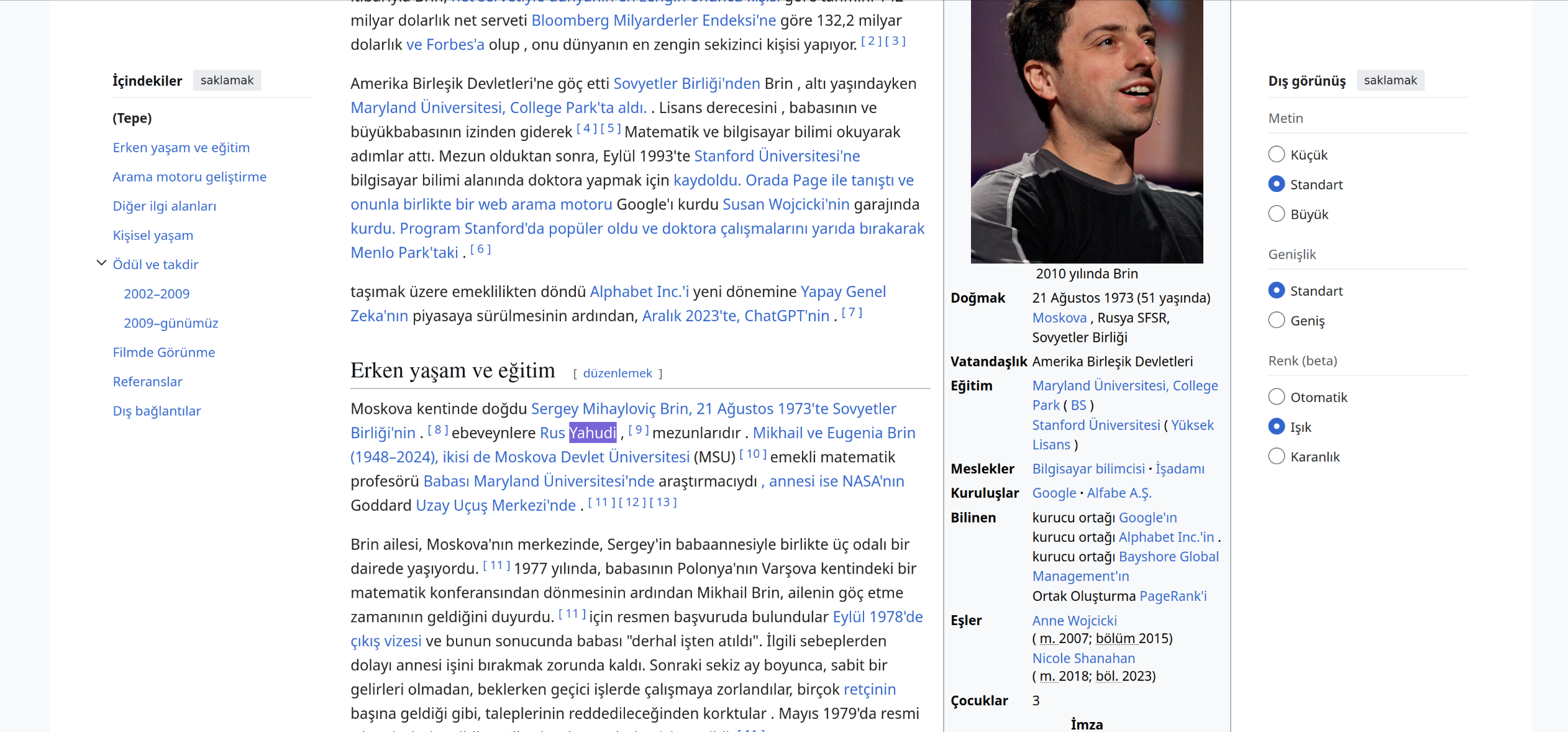Open Susan Wojcicki'nin link

[786, 204]
